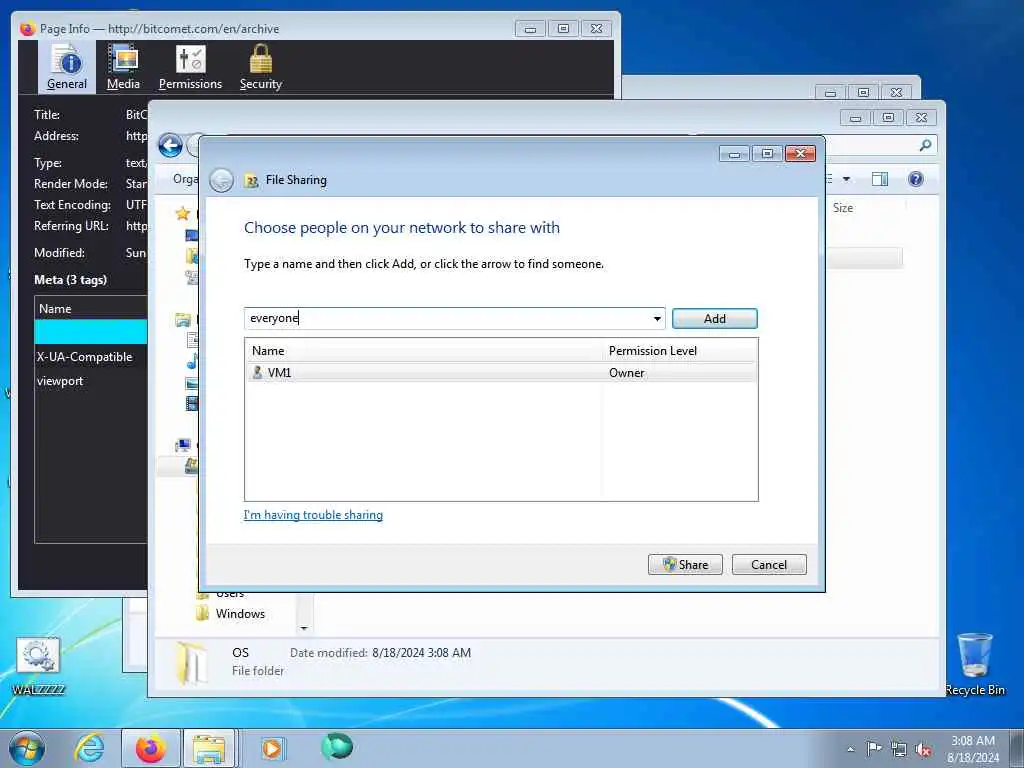
Task: Switch to the Media tab in Page Info
Action: click(123, 67)
